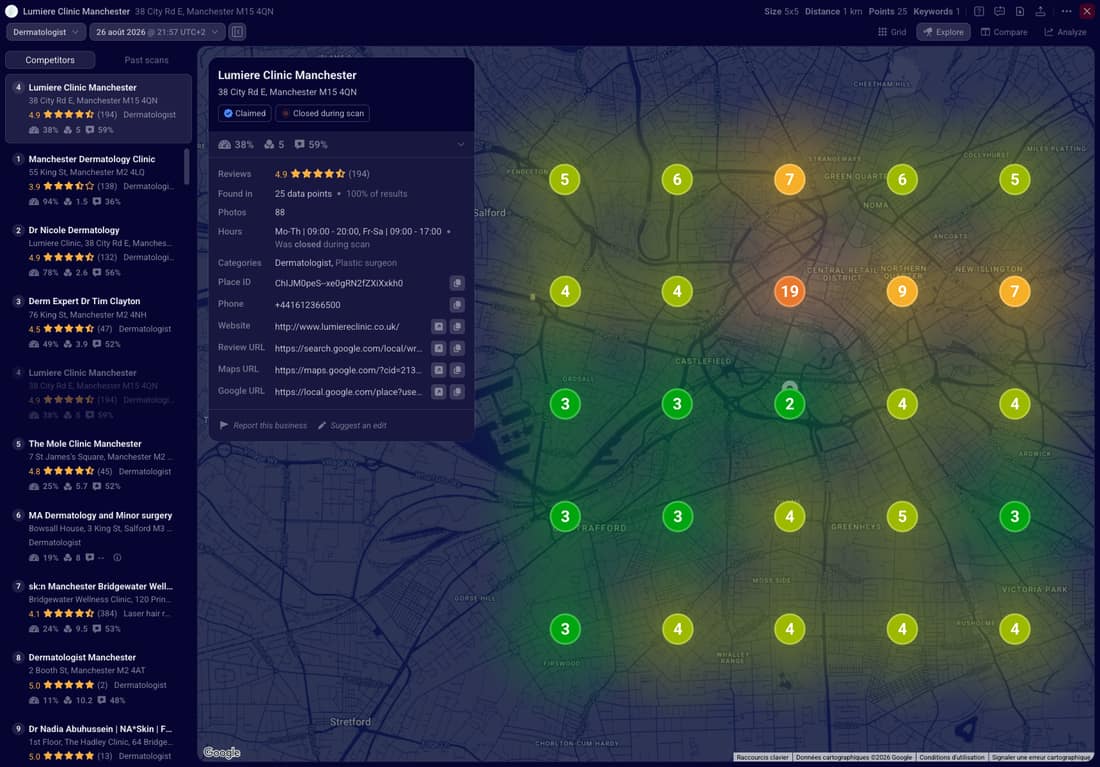Open the clinic website in a new tab
This screenshot has width=1100, height=767.
click(438, 326)
